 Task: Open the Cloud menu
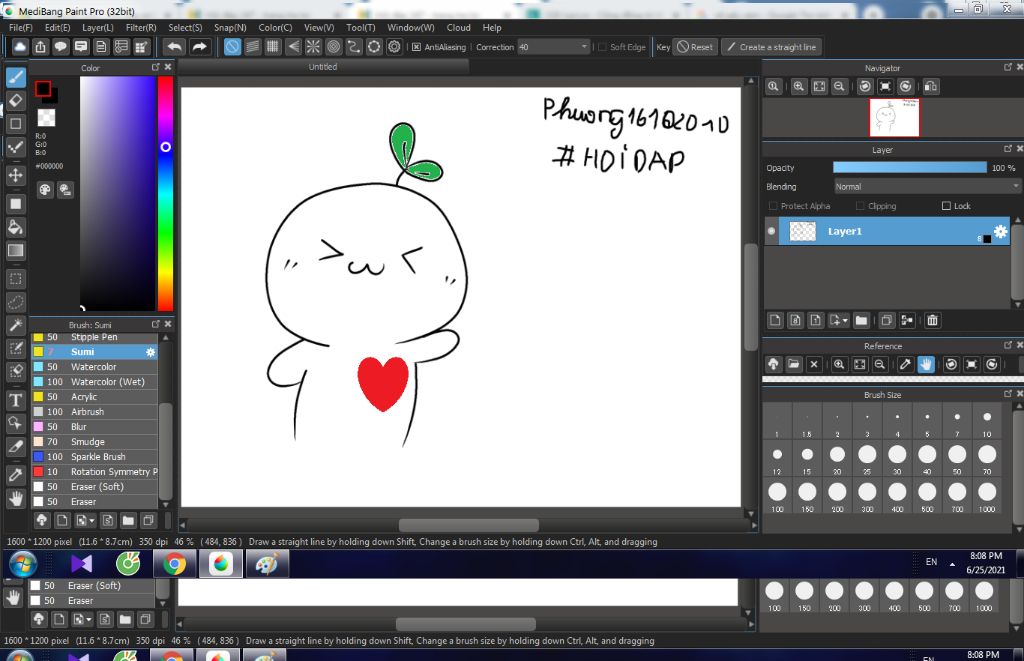[458, 27]
